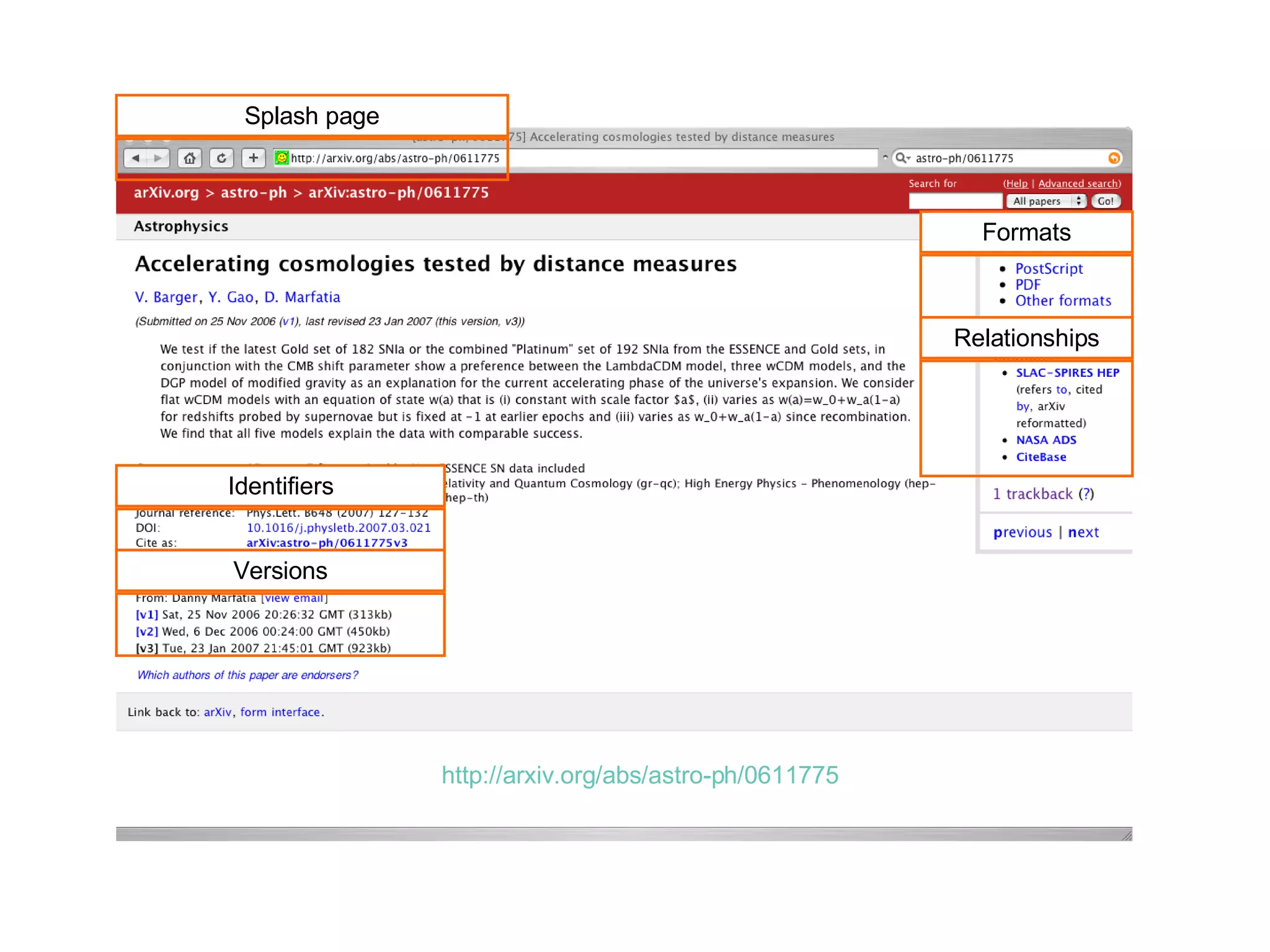The width and height of the screenshot is (1270, 952).
Task: Open Other formats link
Action: tap(1063, 301)
